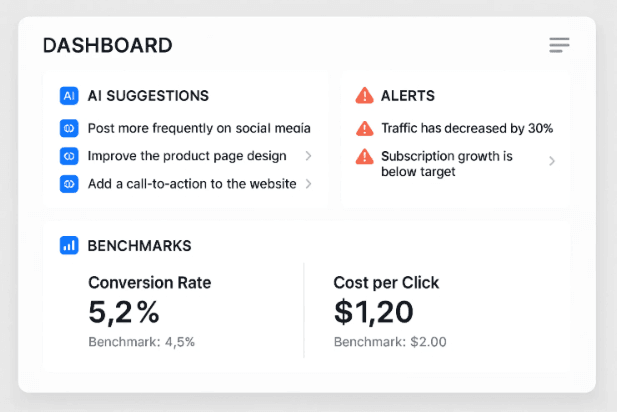Click icon beside Post more frequently suggestion

69,128
